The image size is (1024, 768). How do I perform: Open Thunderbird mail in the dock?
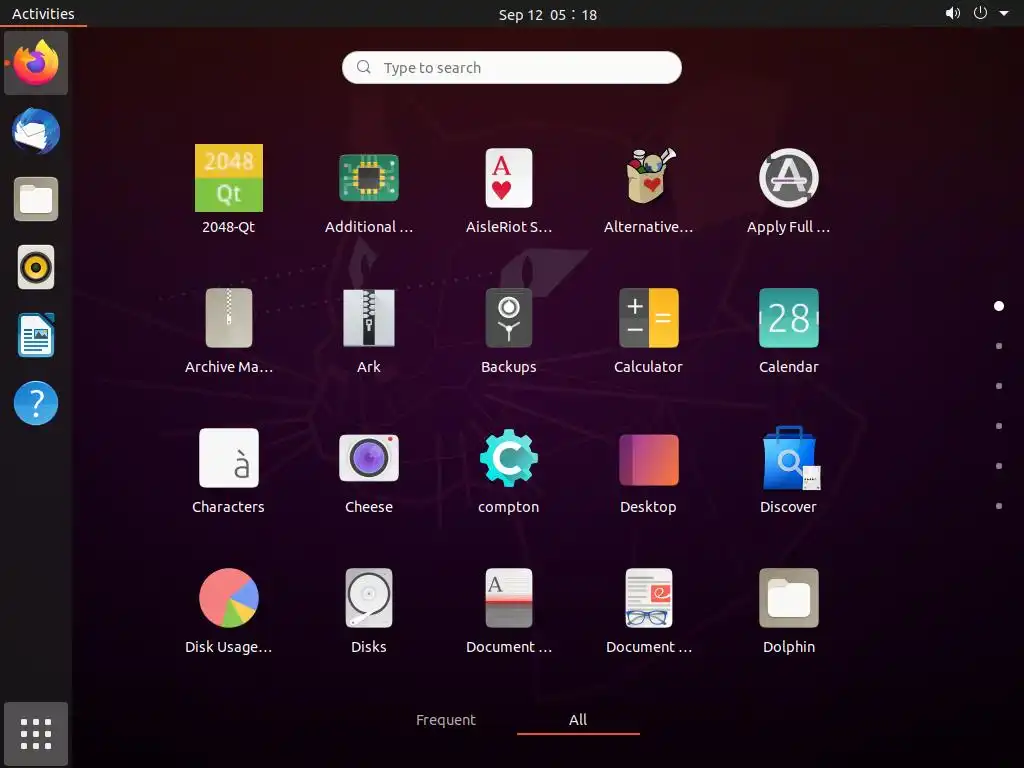[36, 131]
